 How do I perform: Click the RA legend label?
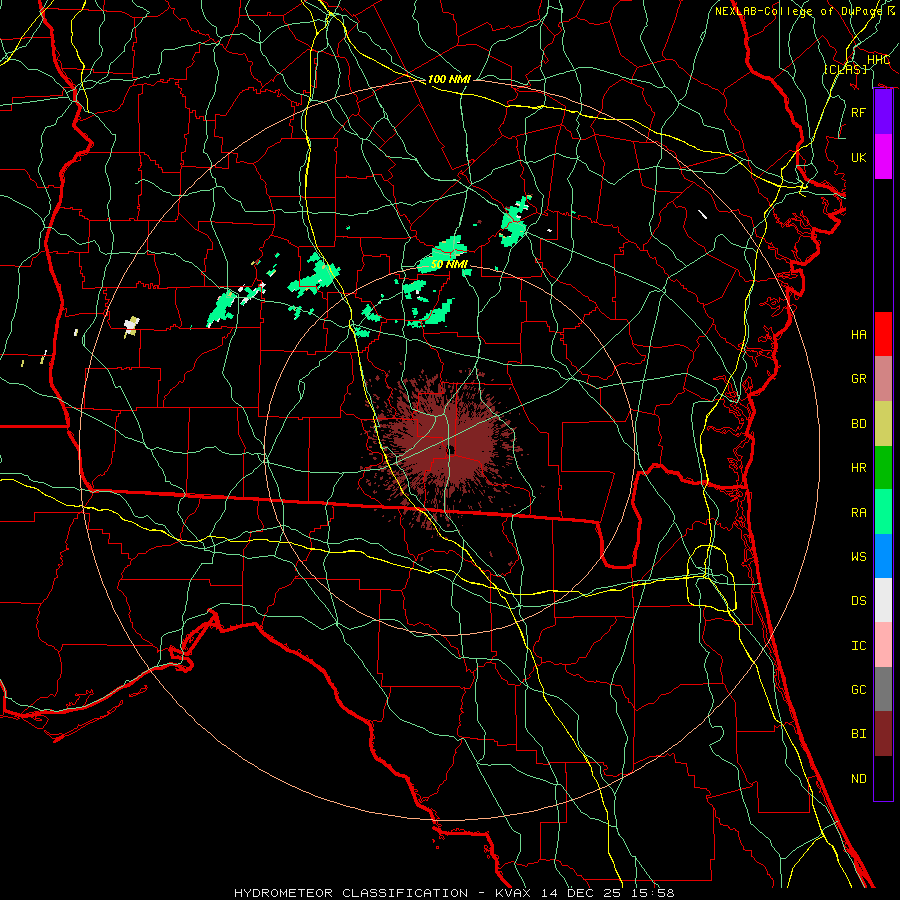858,513
